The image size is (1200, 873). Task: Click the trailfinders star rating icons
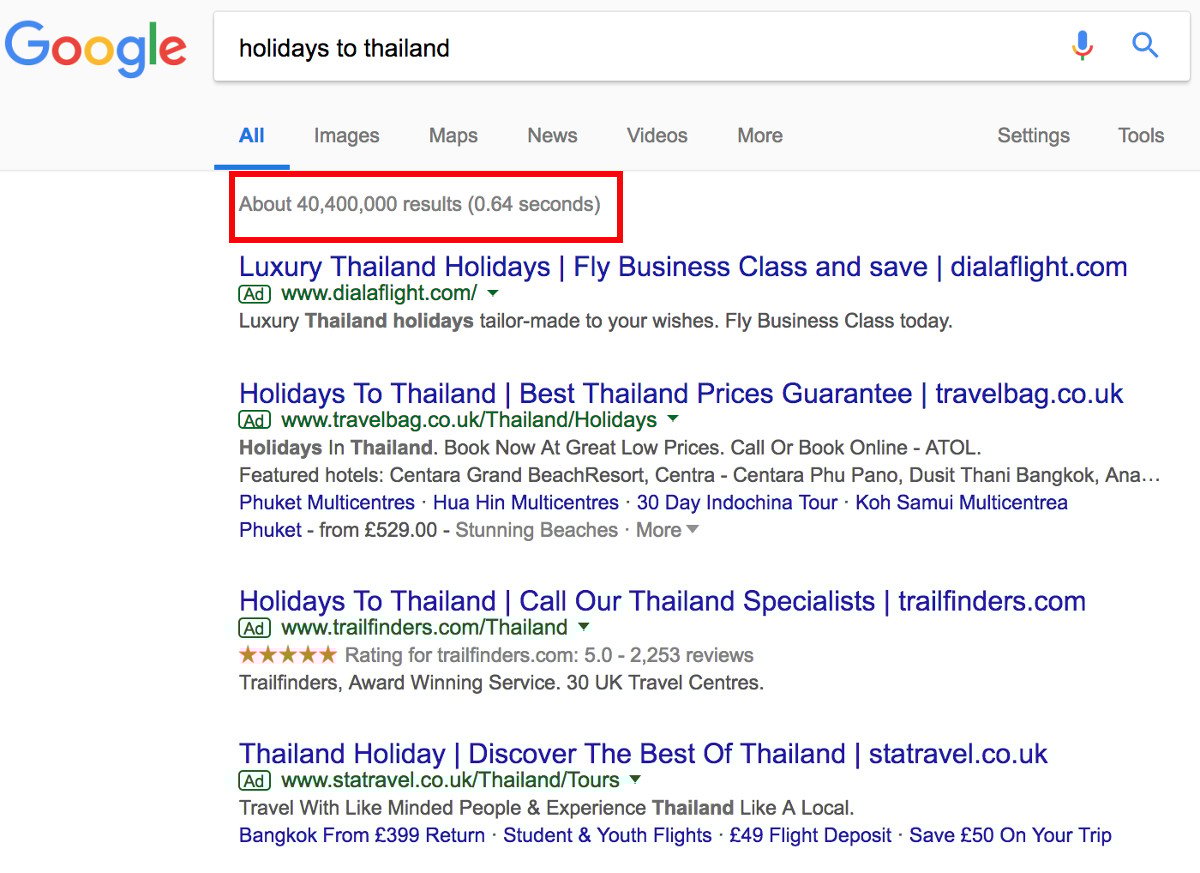[x=288, y=656]
